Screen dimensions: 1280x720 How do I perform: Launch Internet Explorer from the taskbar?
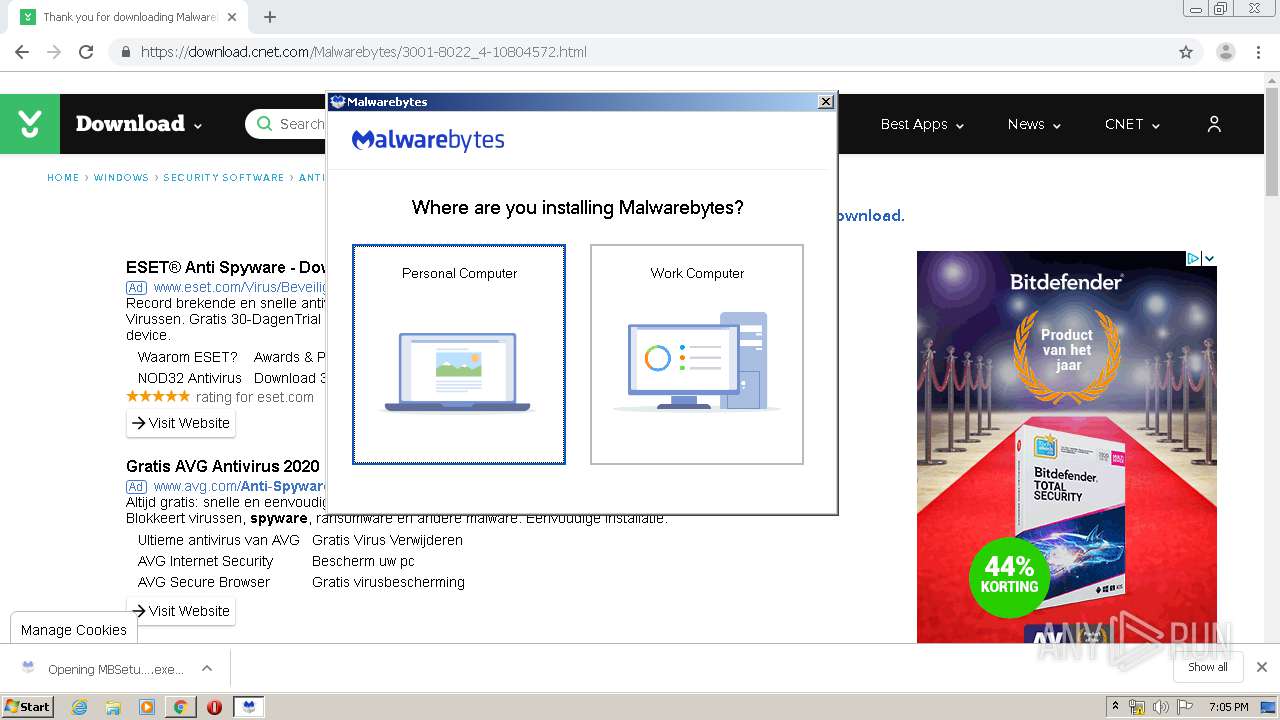tap(80, 707)
